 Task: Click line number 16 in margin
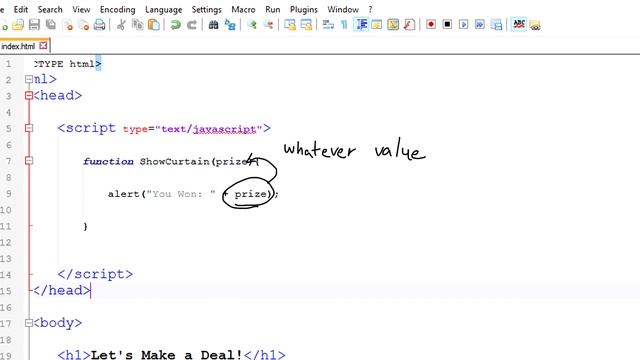click(6, 307)
